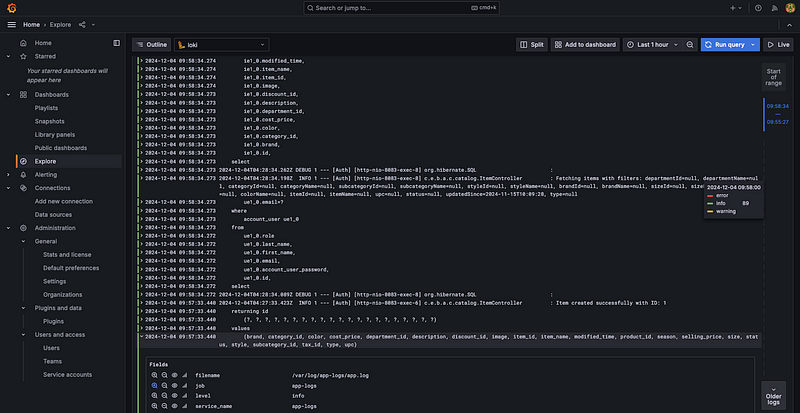The height and width of the screenshot is (413, 800).
Task: Open the user avatar profile menu
Action: pos(789,8)
